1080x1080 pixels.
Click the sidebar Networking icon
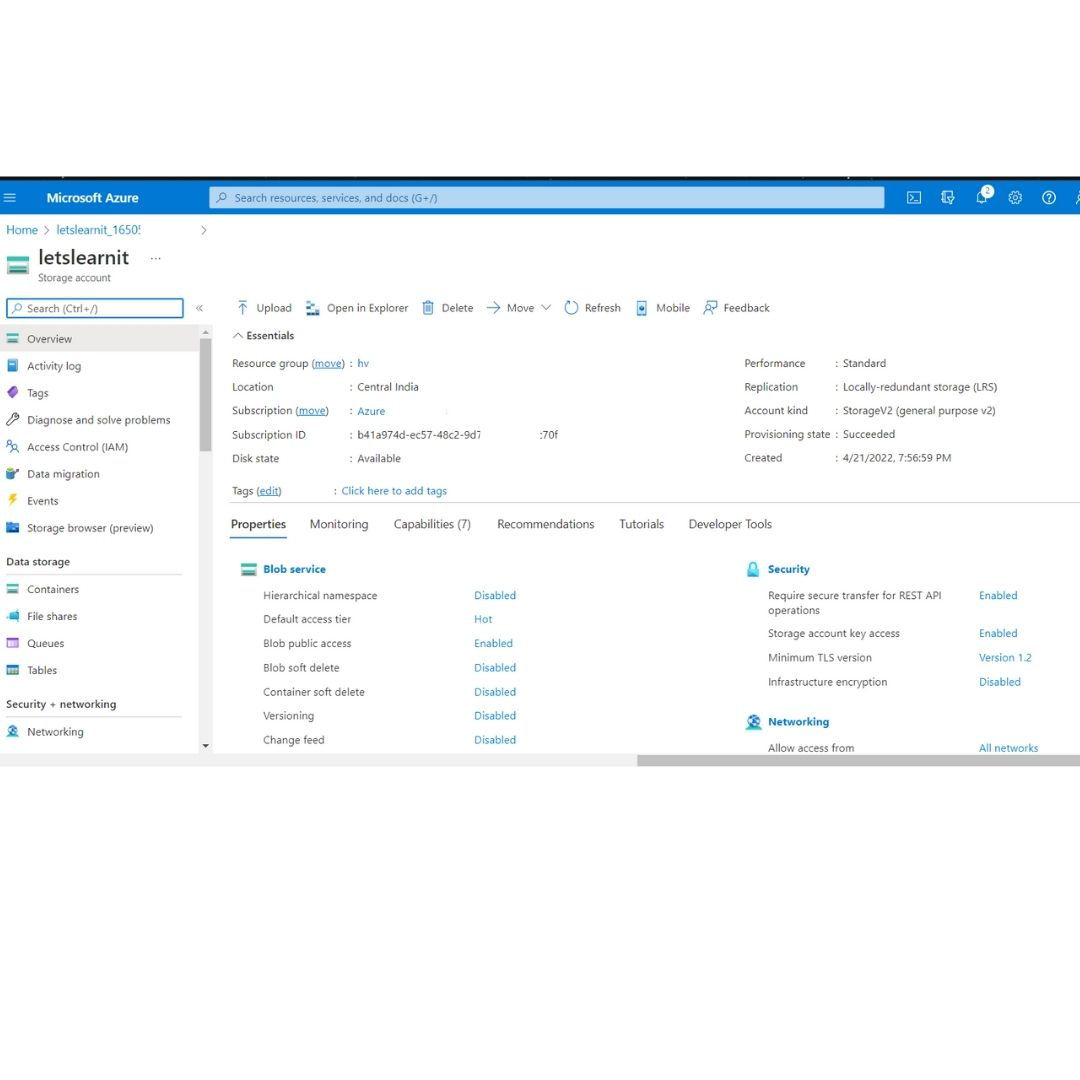pyautogui.click(x=12, y=731)
